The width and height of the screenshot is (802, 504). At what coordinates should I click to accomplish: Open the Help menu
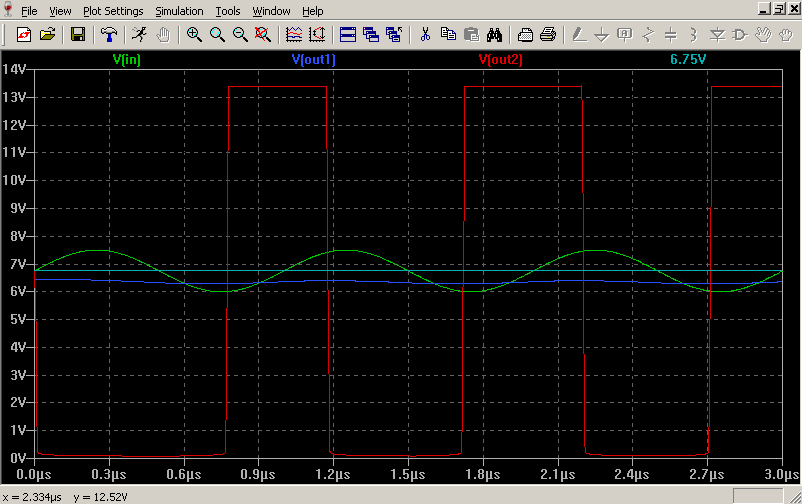[x=313, y=11]
